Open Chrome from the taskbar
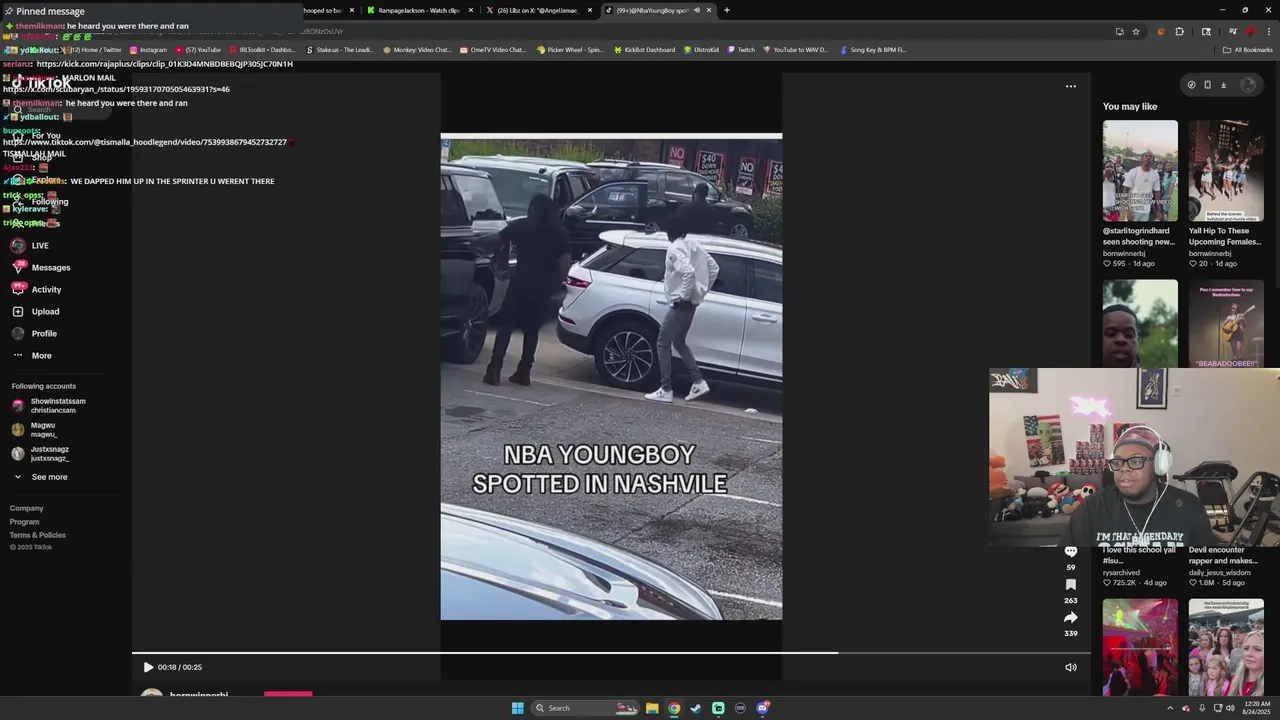Screen dimensions: 1280x720 (674, 708)
